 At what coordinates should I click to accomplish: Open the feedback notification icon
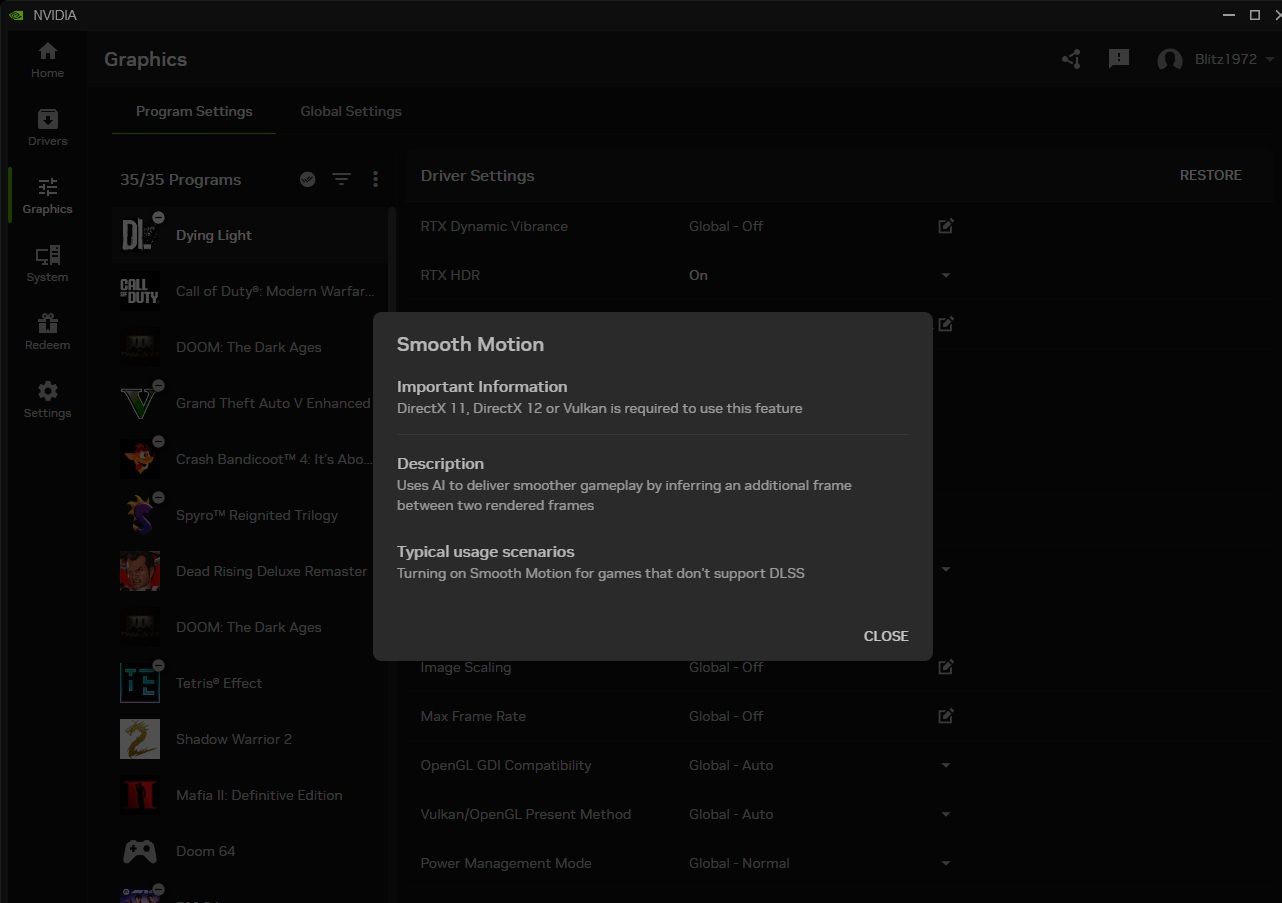click(x=1119, y=59)
